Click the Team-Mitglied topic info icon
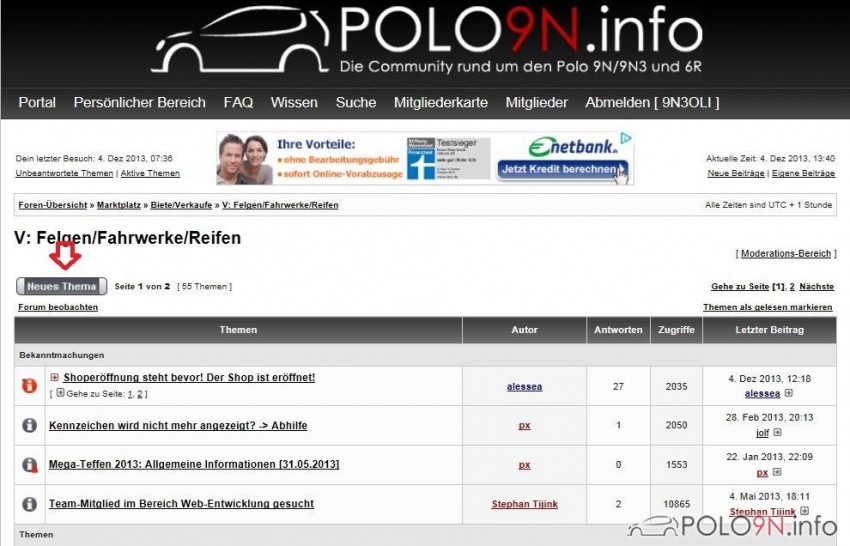 (x=29, y=504)
